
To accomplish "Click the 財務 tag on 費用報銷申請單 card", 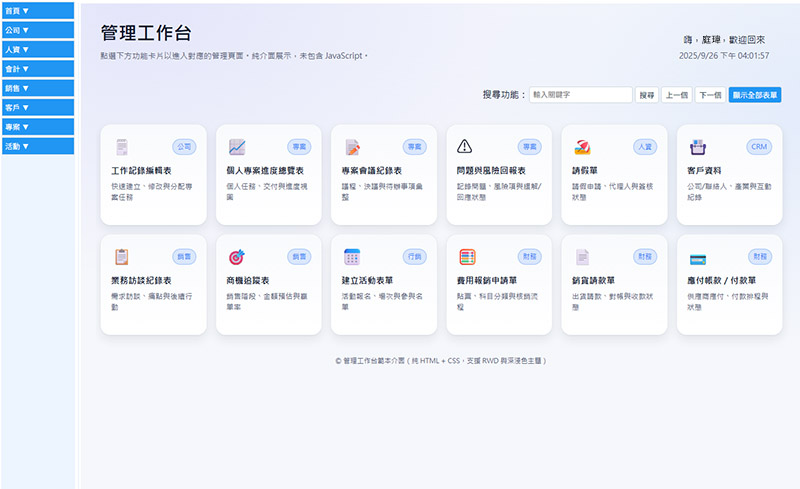I will [530, 257].
